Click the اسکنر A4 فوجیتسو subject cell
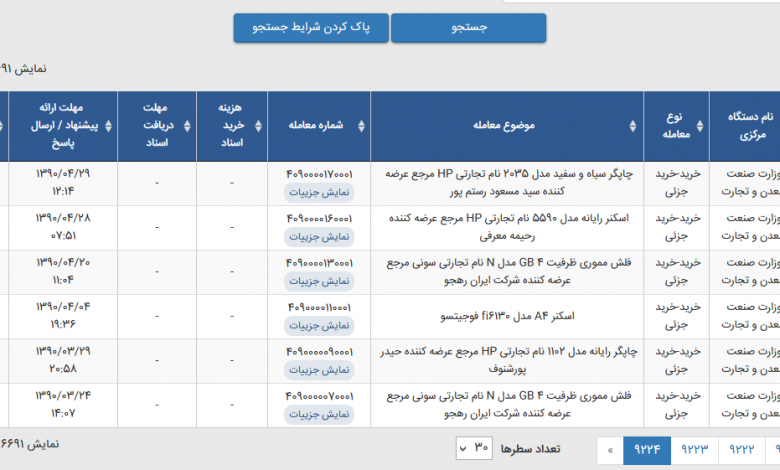Screen dimensions: 780x470 [x=507, y=316]
